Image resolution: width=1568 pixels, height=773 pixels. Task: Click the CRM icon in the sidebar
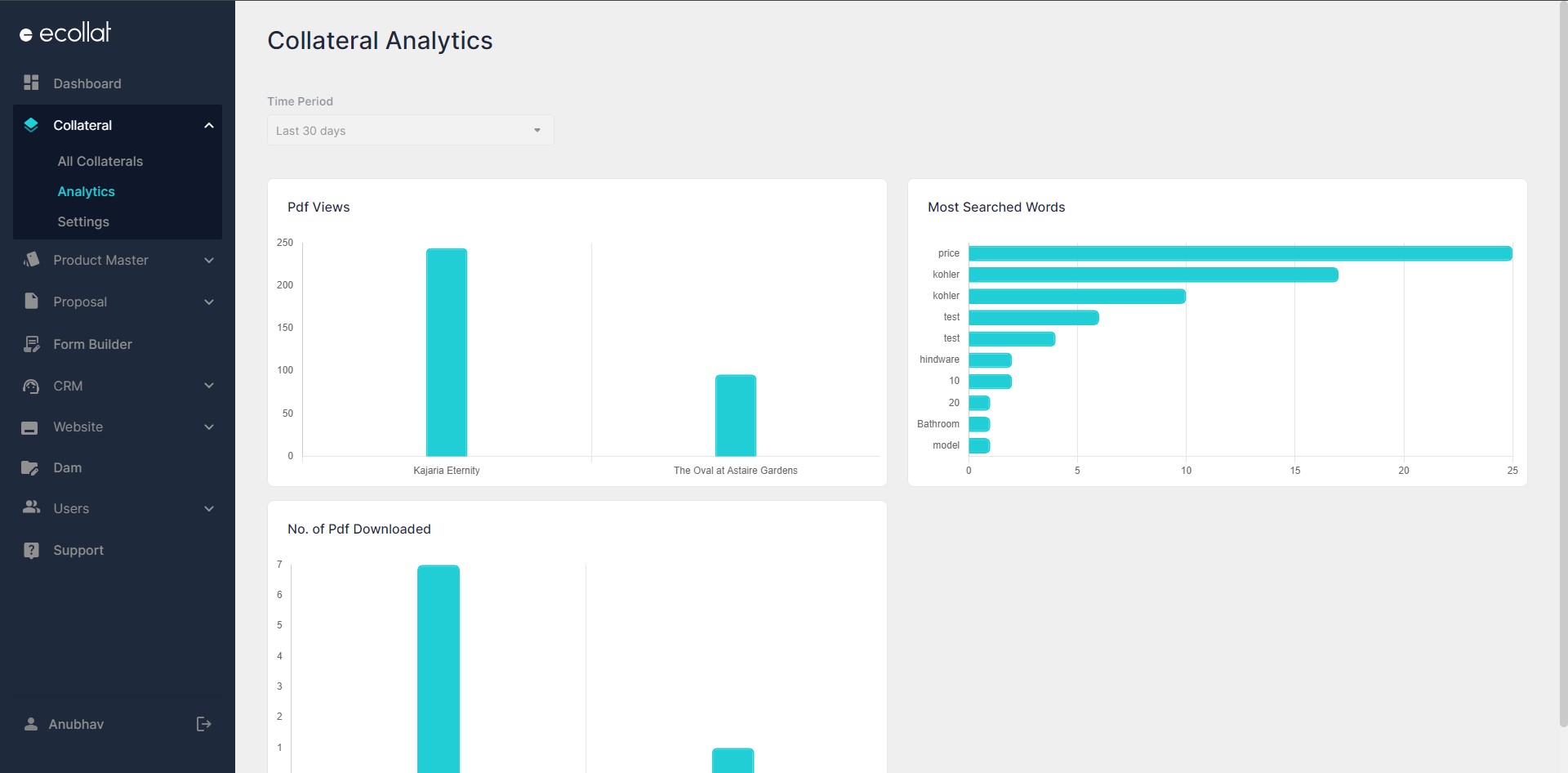pyautogui.click(x=31, y=386)
